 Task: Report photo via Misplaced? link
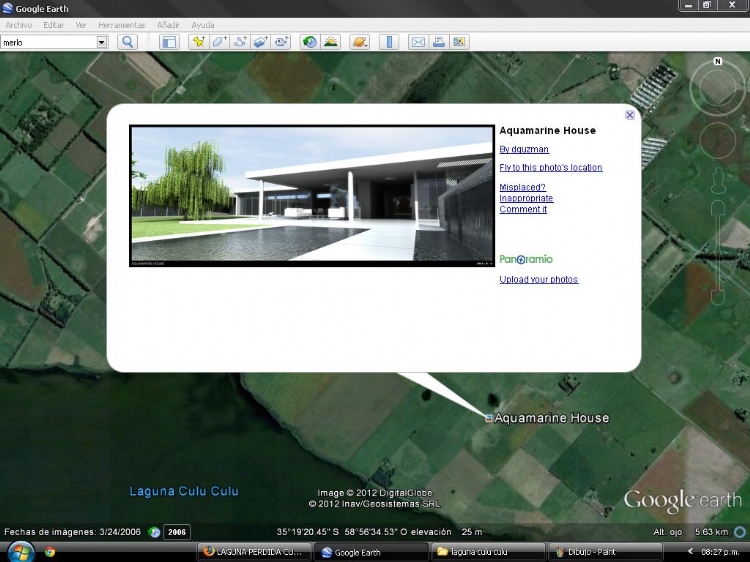522,187
